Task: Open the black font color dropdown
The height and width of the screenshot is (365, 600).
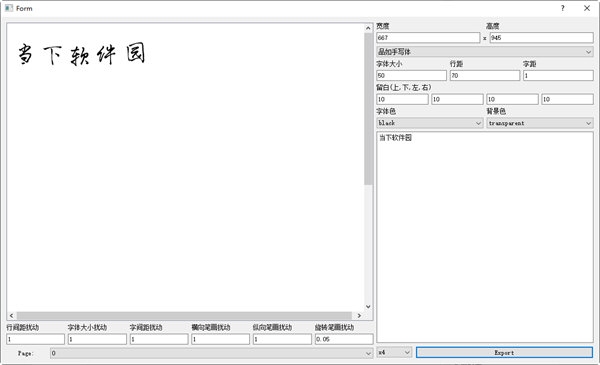Action: click(429, 123)
